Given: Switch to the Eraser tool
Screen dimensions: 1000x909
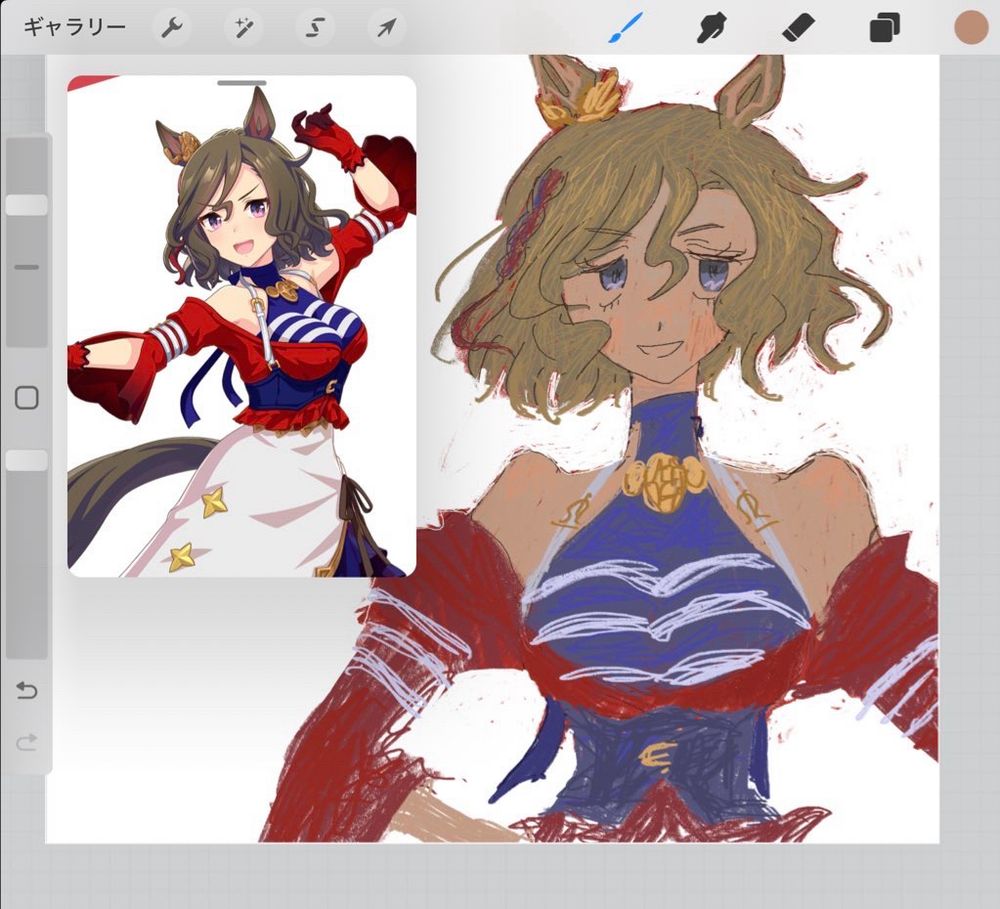Looking at the screenshot, I should coord(798,28).
